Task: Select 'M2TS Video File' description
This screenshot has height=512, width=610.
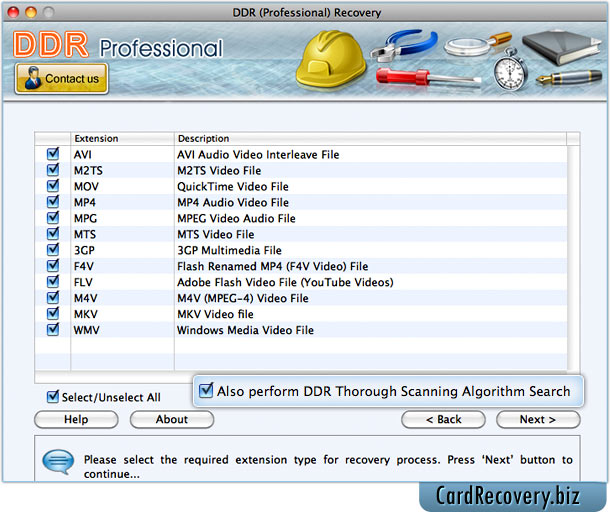Action: click(219, 171)
